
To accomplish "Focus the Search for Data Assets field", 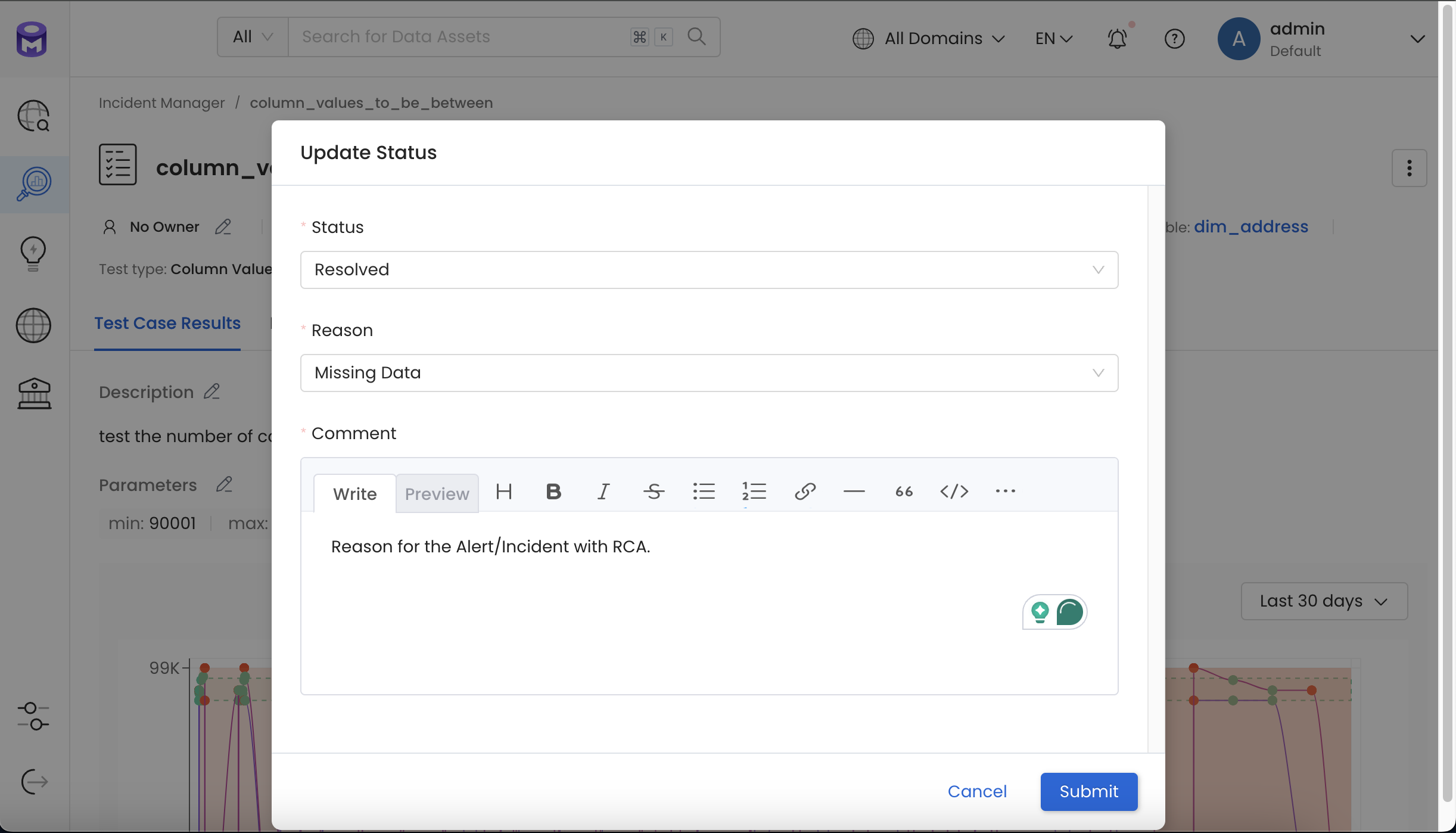I will tap(459, 37).
